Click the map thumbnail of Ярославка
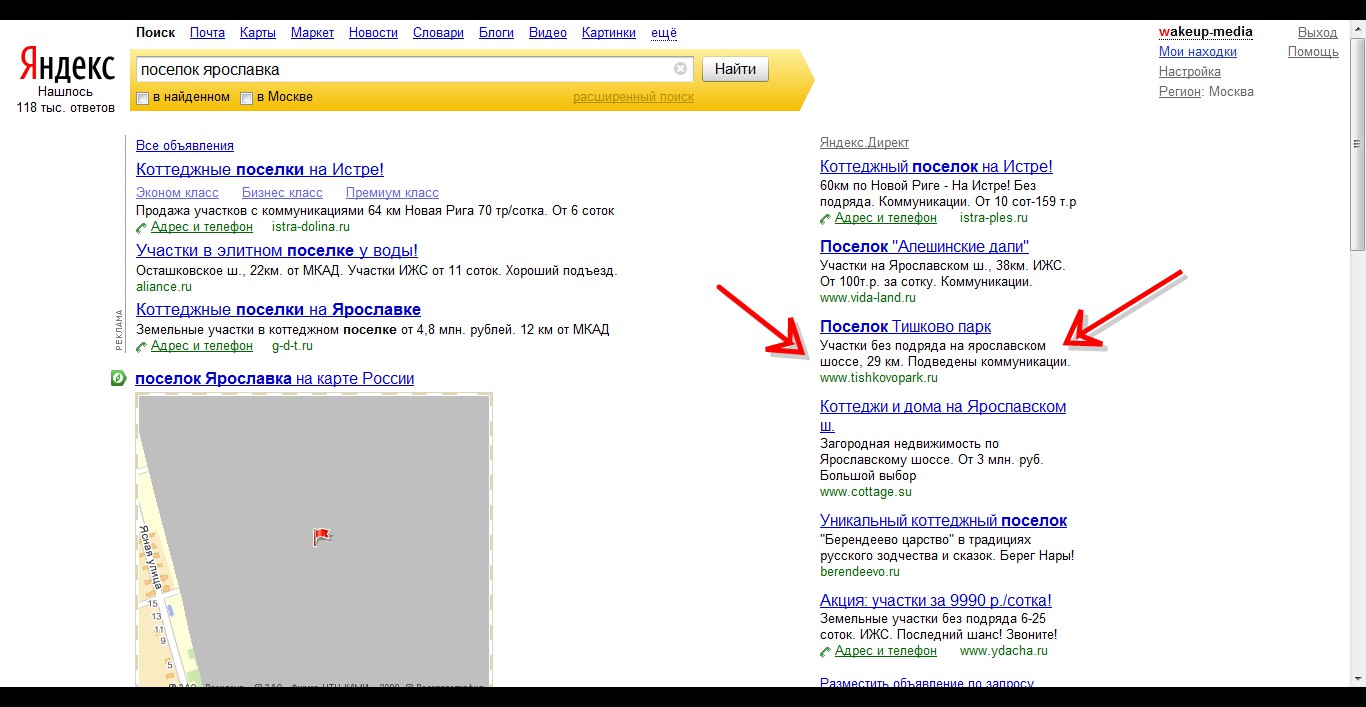The image size is (1366, 707). [314, 540]
